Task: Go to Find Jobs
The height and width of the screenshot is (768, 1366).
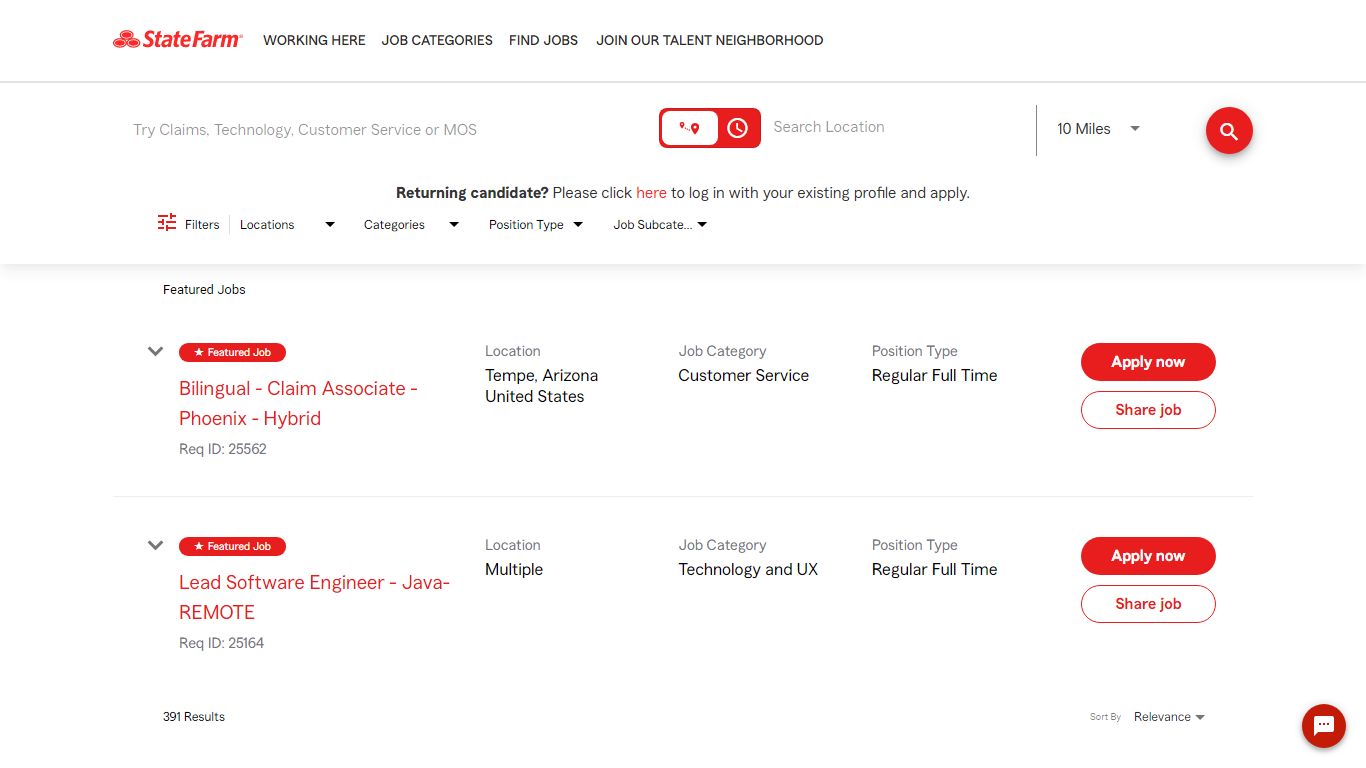Action: point(543,40)
